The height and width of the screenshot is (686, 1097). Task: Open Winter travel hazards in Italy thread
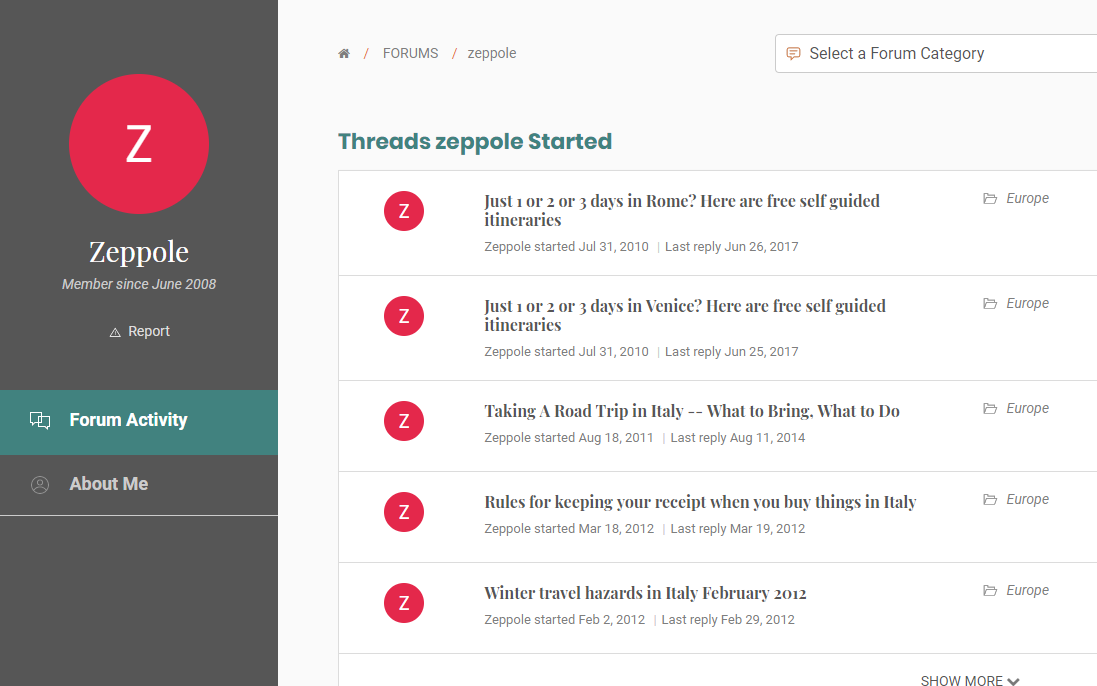pyautogui.click(x=645, y=593)
